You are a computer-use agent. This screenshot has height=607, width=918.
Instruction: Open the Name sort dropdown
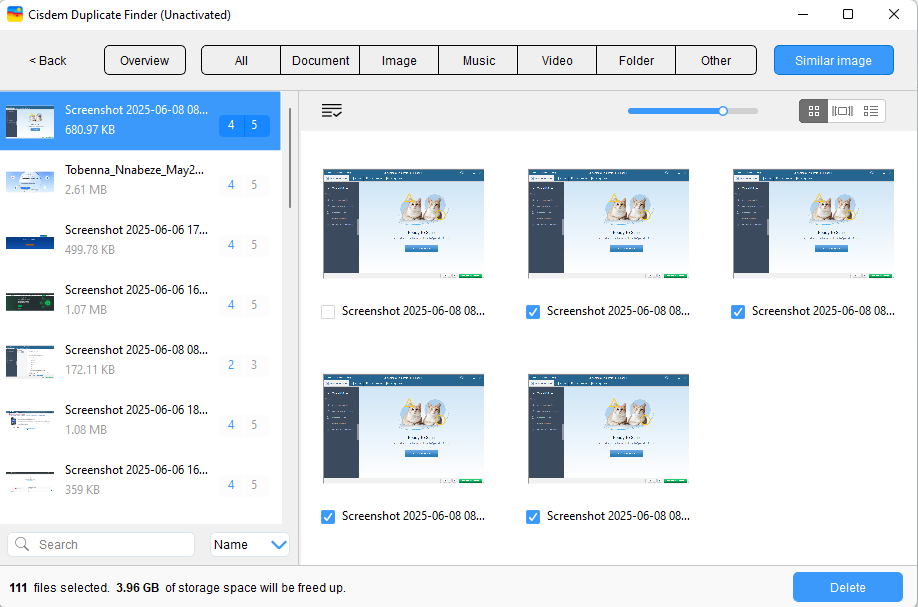(x=249, y=544)
